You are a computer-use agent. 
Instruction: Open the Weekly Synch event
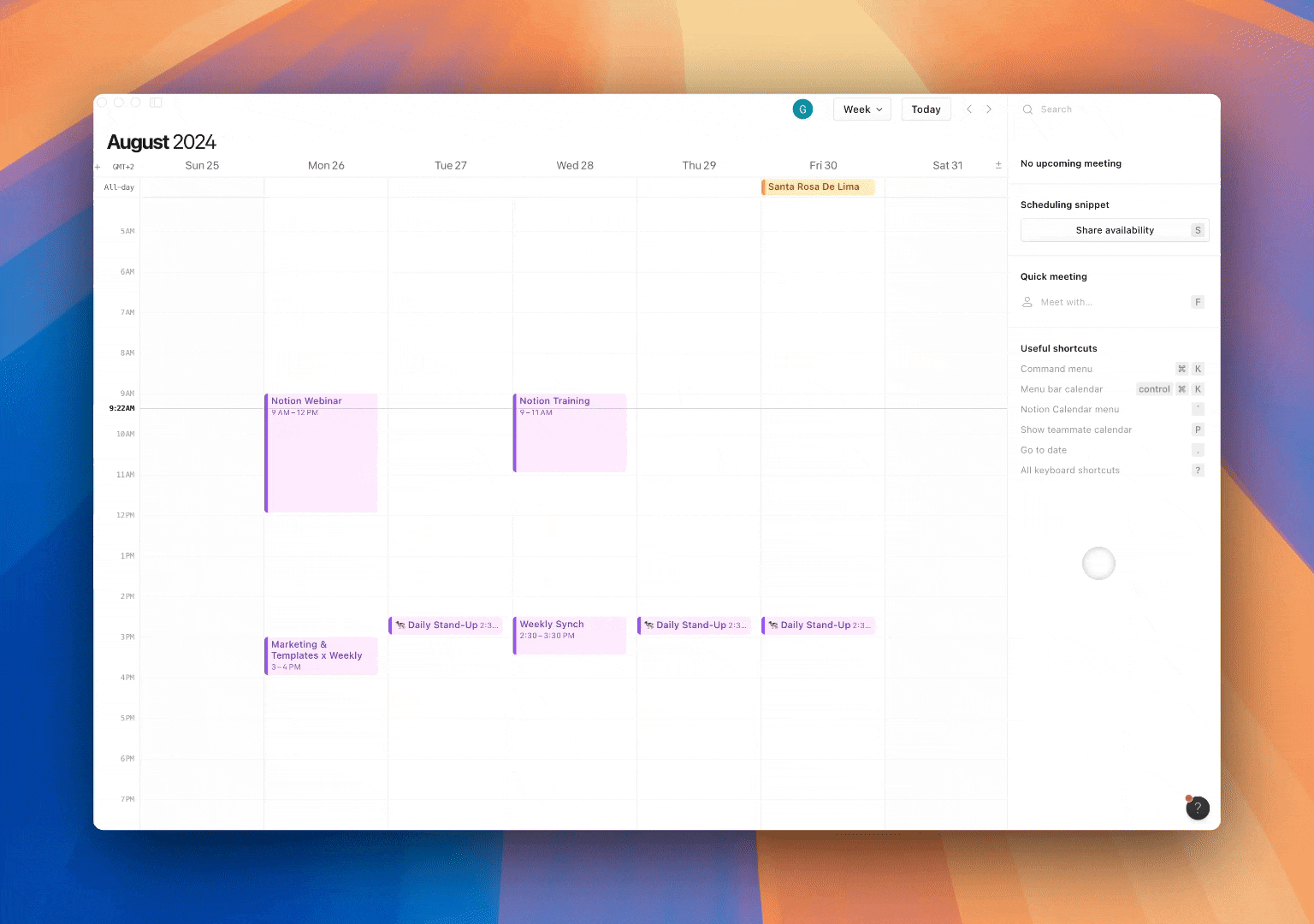(x=570, y=635)
